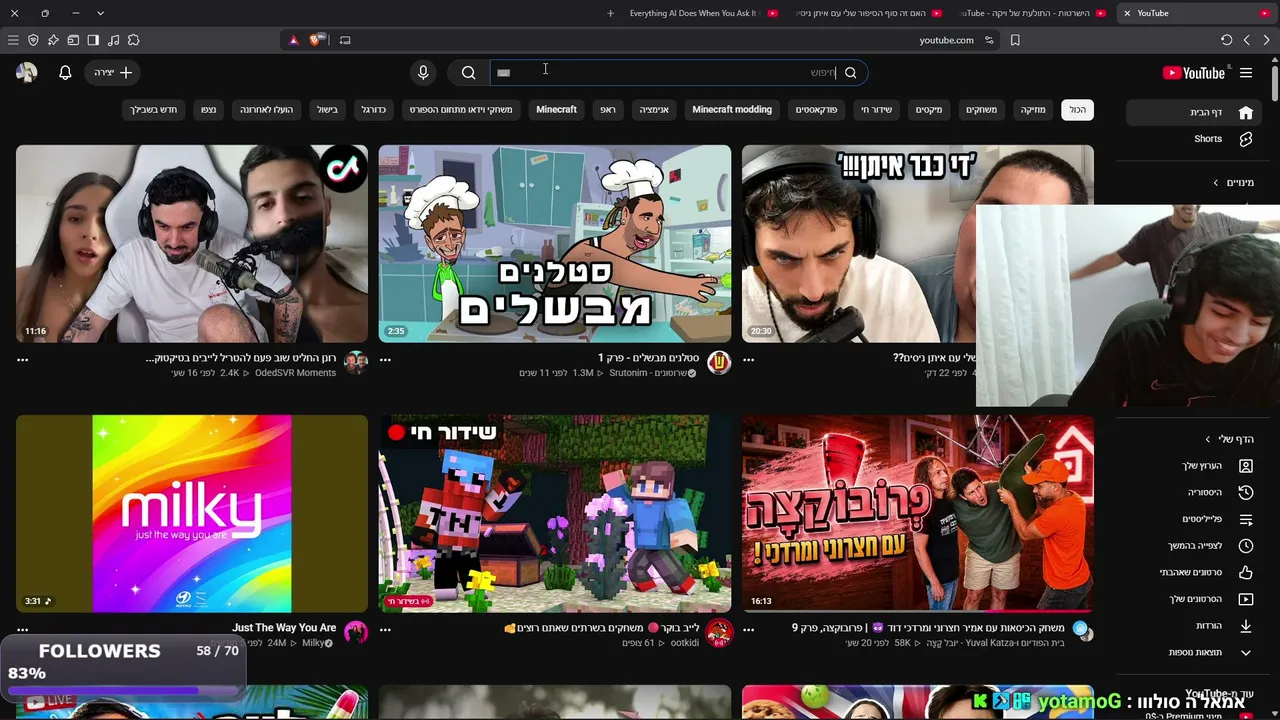Click the YouTube logo in the header

(1194, 73)
